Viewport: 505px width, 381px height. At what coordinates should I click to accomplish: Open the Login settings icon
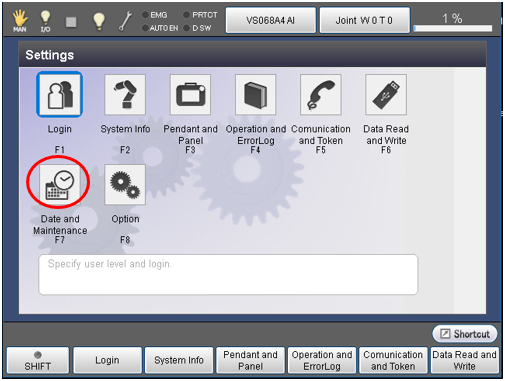[x=59, y=94]
